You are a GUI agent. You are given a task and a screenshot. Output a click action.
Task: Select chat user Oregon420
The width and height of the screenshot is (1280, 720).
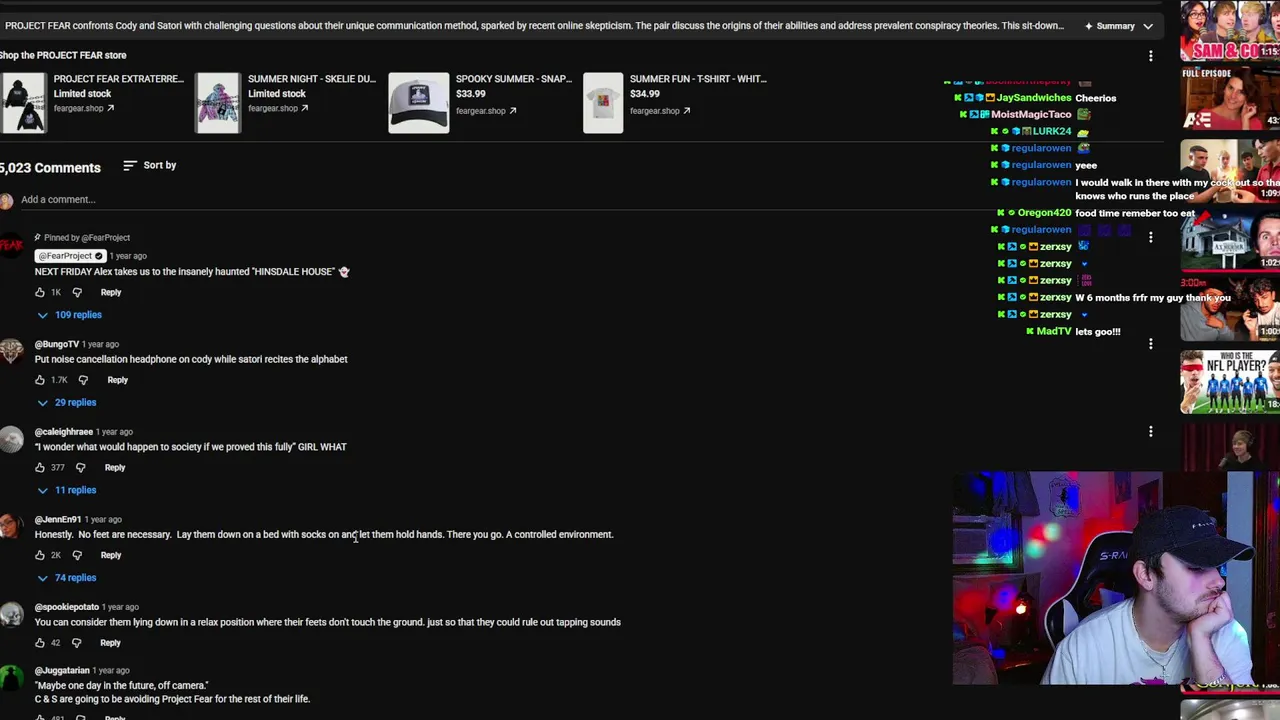point(1044,213)
